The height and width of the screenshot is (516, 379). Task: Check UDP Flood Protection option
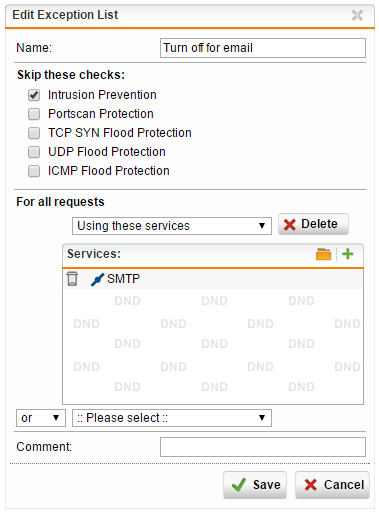tap(34, 152)
